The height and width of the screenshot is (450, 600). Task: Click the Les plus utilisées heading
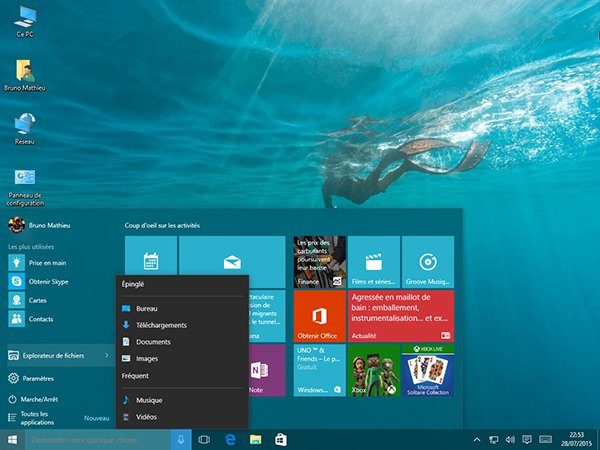coord(31,247)
